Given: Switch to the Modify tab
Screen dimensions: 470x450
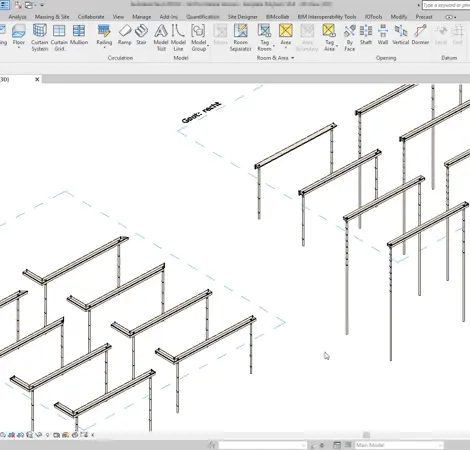Looking at the screenshot, I should tap(399, 17).
